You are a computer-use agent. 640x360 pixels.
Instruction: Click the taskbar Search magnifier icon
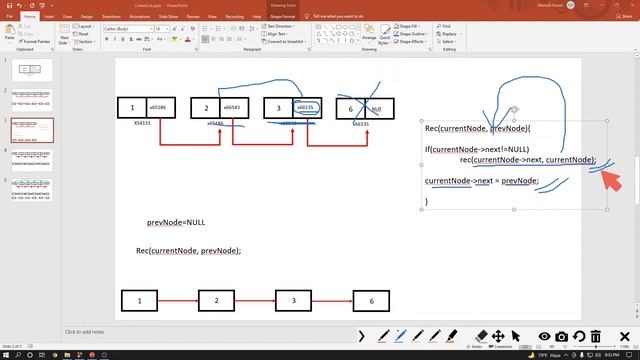18,355
